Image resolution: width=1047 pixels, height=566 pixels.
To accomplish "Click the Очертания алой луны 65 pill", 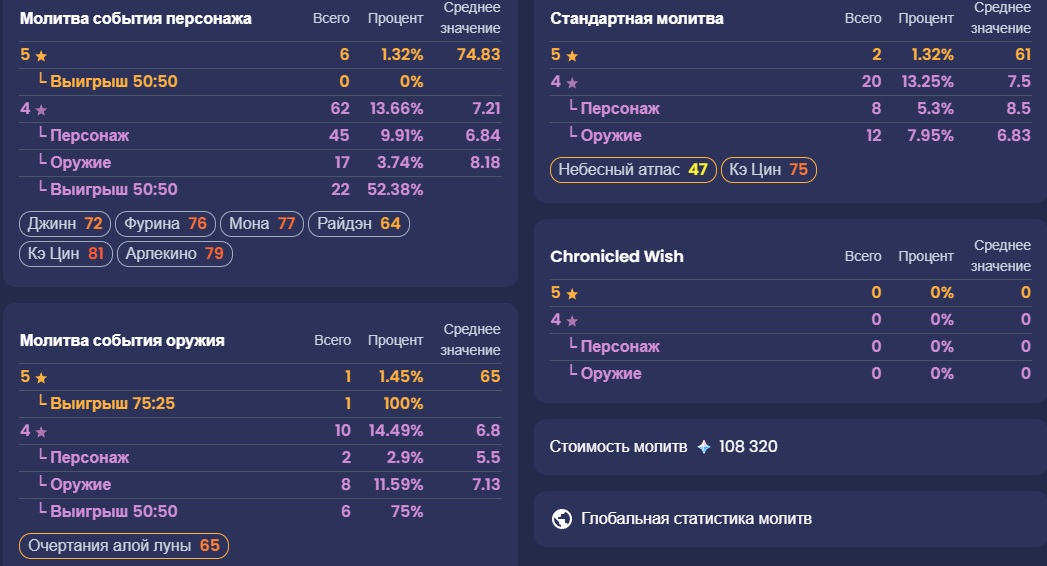I will click(124, 546).
